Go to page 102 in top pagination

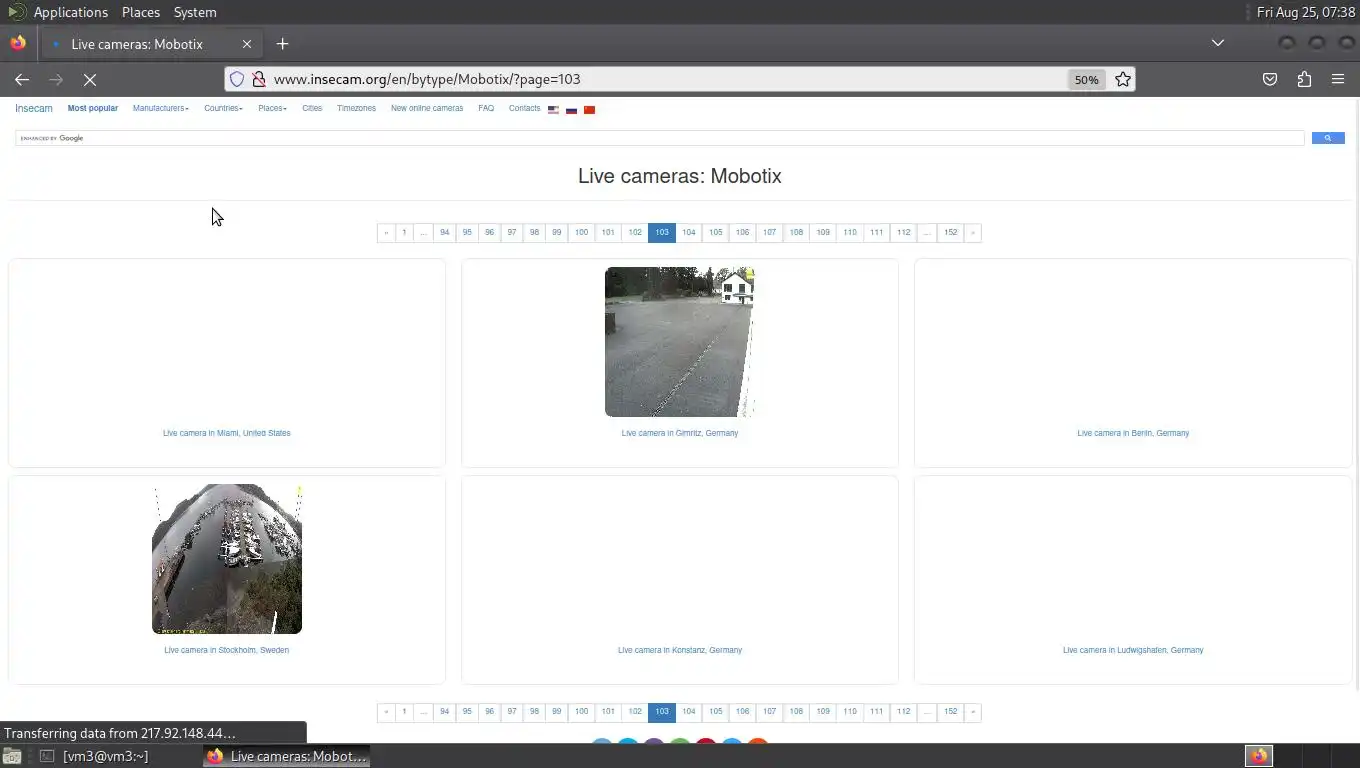(x=635, y=232)
